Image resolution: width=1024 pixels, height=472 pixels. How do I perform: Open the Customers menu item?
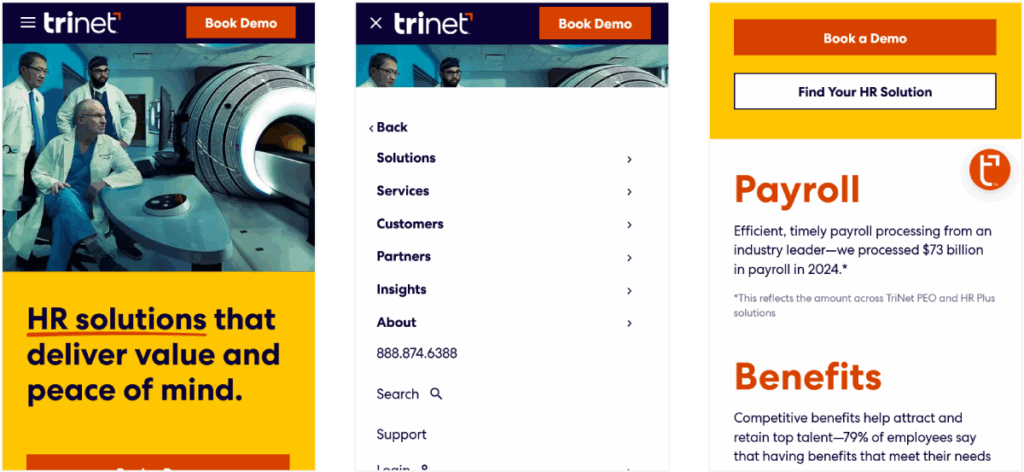point(409,224)
